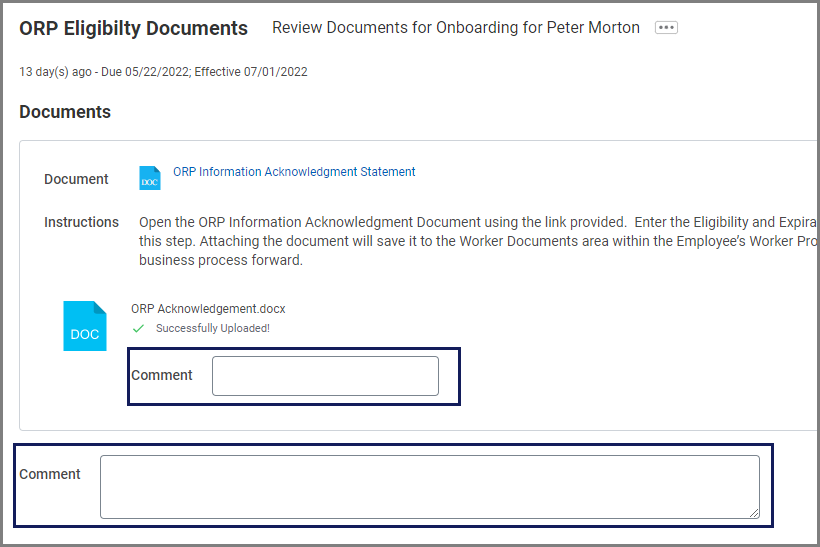Click the Comment label beside the large text area
This screenshot has height=547, width=820.
click(x=50, y=474)
